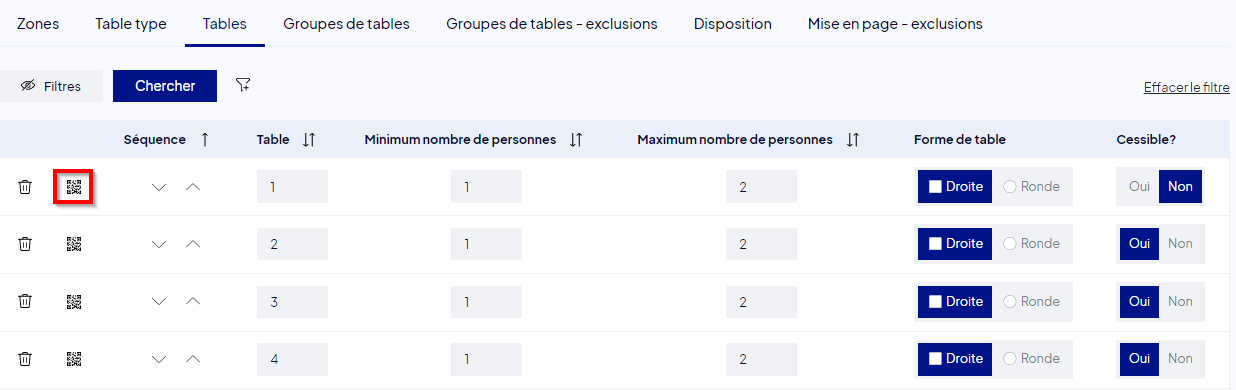
Task: Switch to Groupes de tables tab
Action: click(x=346, y=23)
